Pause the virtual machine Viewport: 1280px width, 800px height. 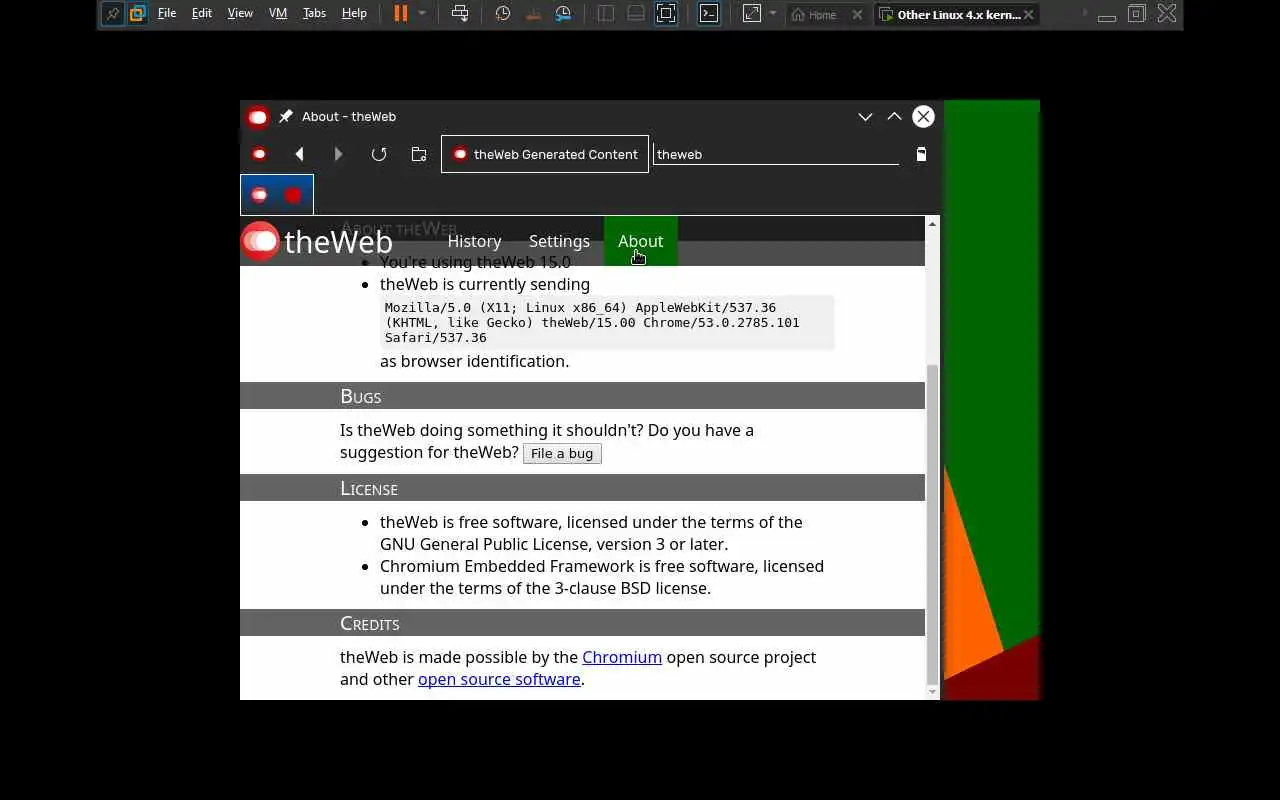click(x=401, y=14)
